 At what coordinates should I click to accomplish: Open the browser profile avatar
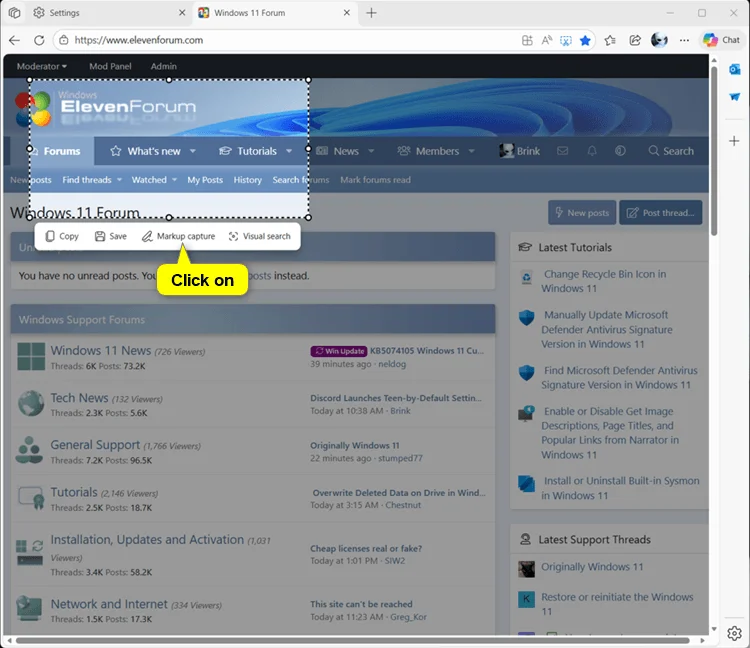[659, 40]
